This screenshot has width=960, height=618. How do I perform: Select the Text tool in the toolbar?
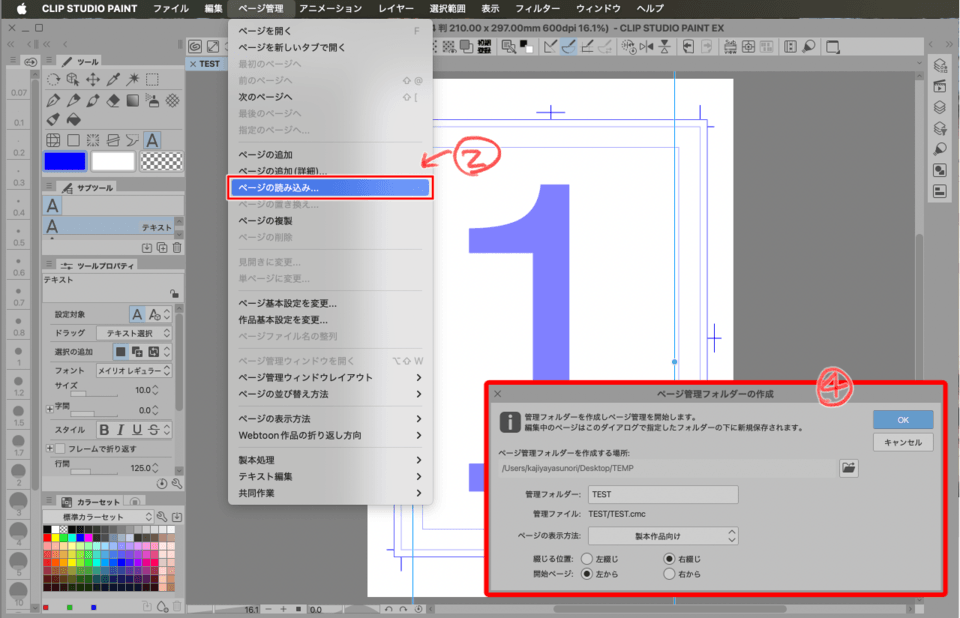[152, 139]
